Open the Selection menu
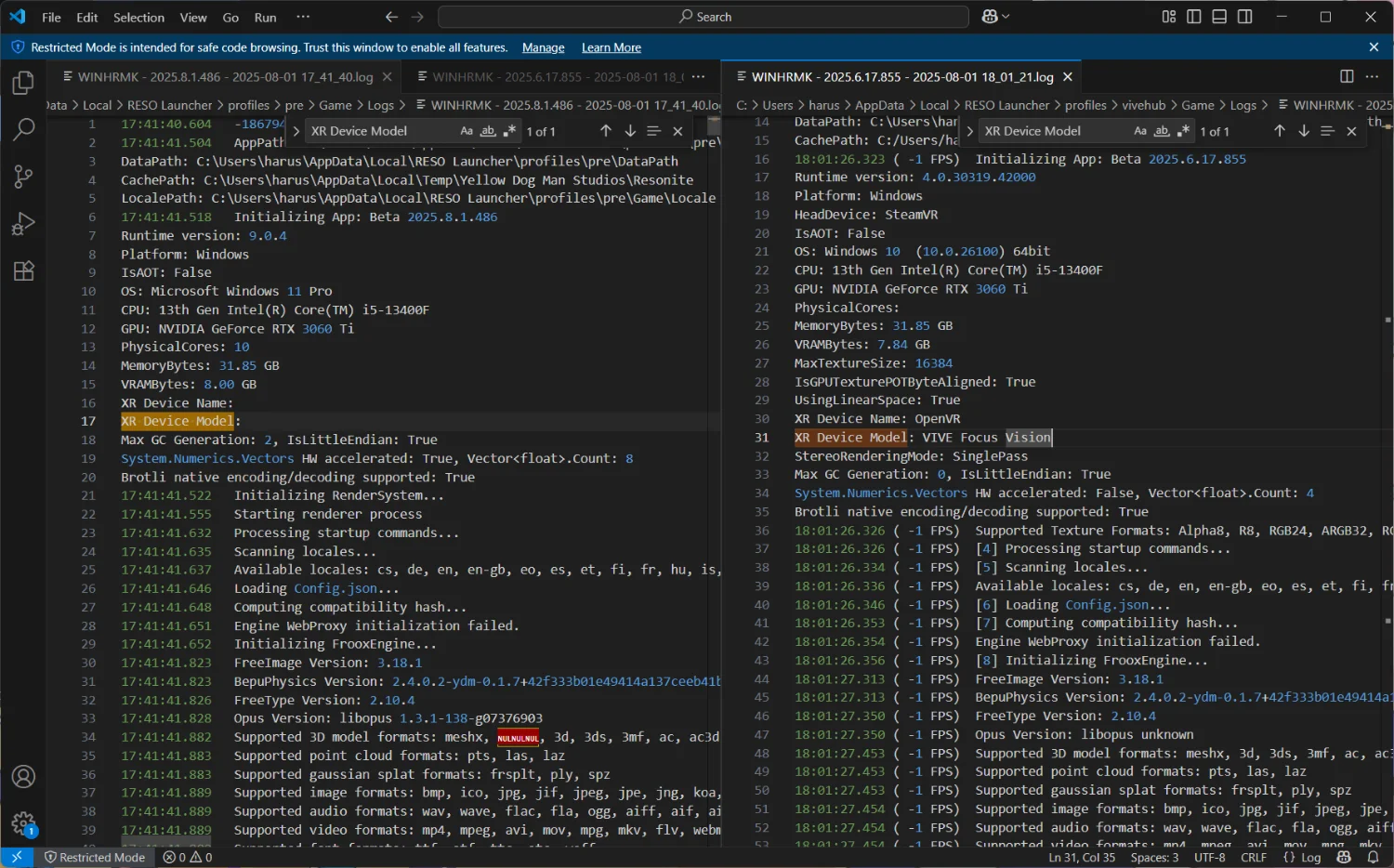The image size is (1394, 868). (x=138, y=17)
